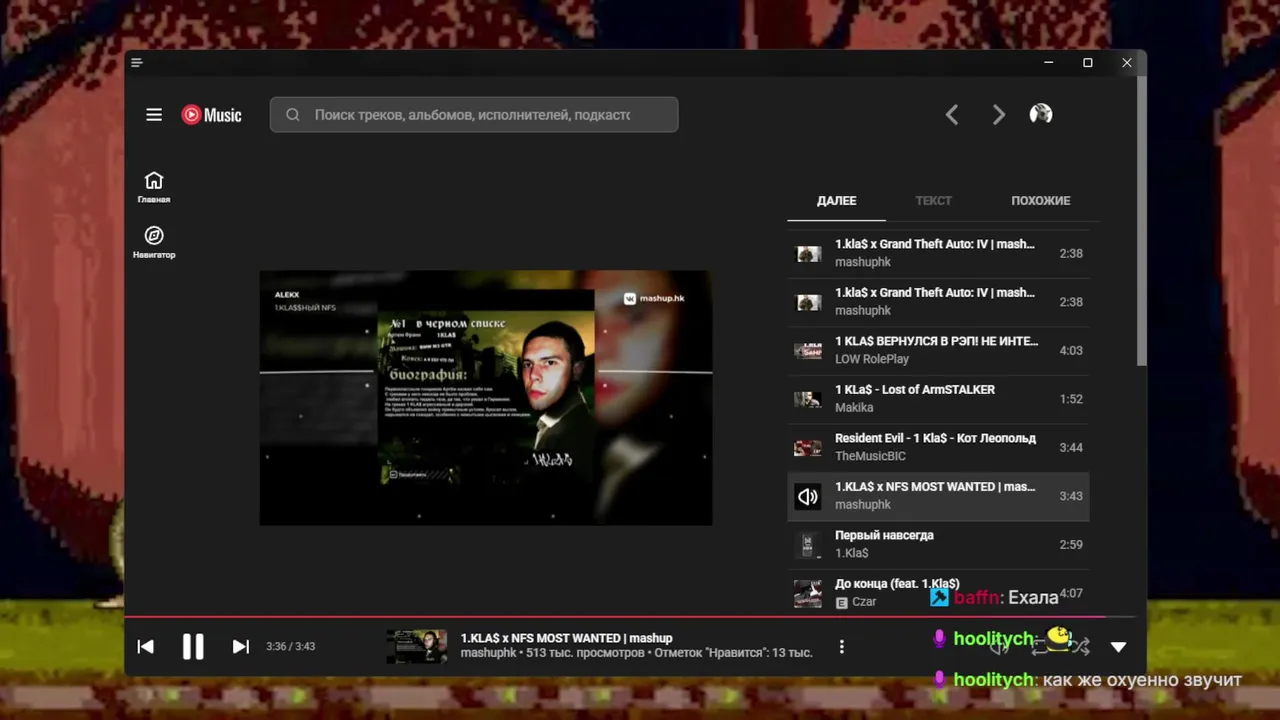The image size is (1280, 720).
Task: Play 1 KLA$ ВЕРНУЛСЯ В РЭП thumbnail
Action: [808, 351]
